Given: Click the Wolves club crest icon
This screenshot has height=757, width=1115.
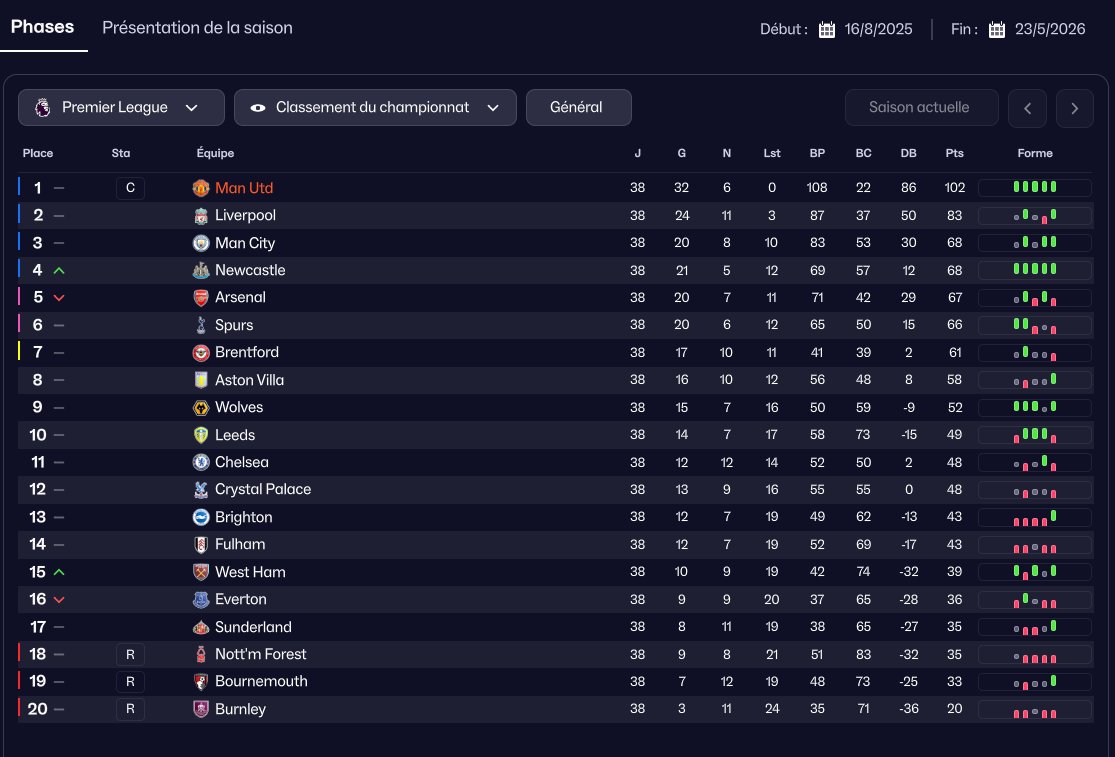Looking at the screenshot, I should (x=200, y=407).
